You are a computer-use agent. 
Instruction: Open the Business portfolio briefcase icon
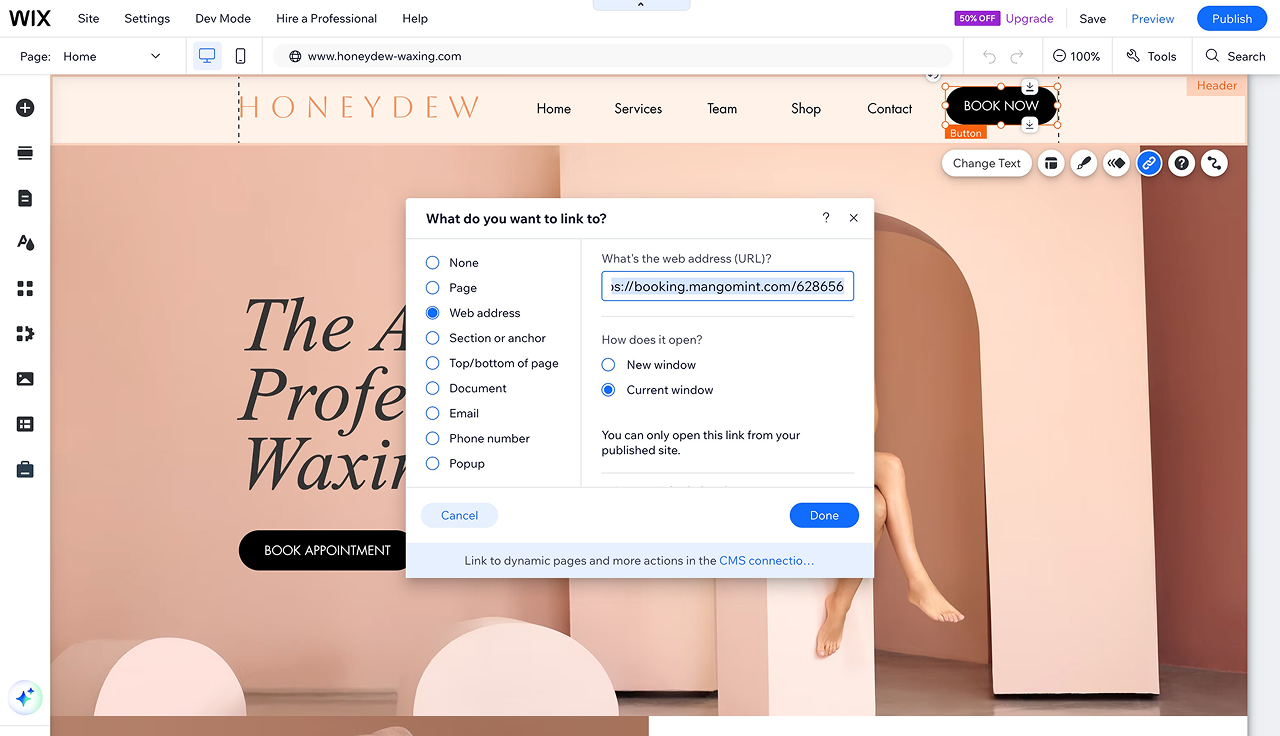[25, 469]
